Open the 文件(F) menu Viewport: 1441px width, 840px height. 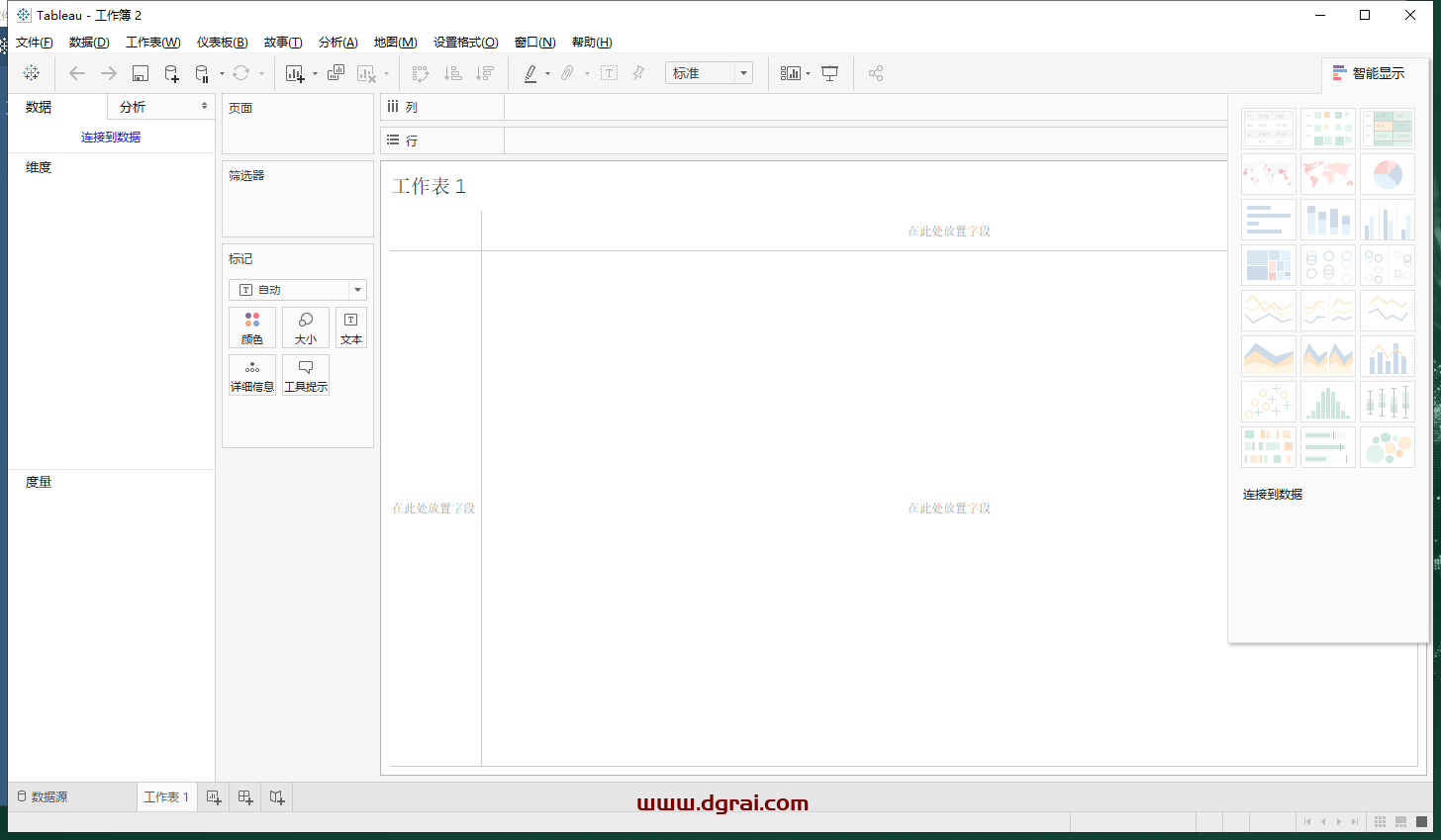tap(35, 43)
